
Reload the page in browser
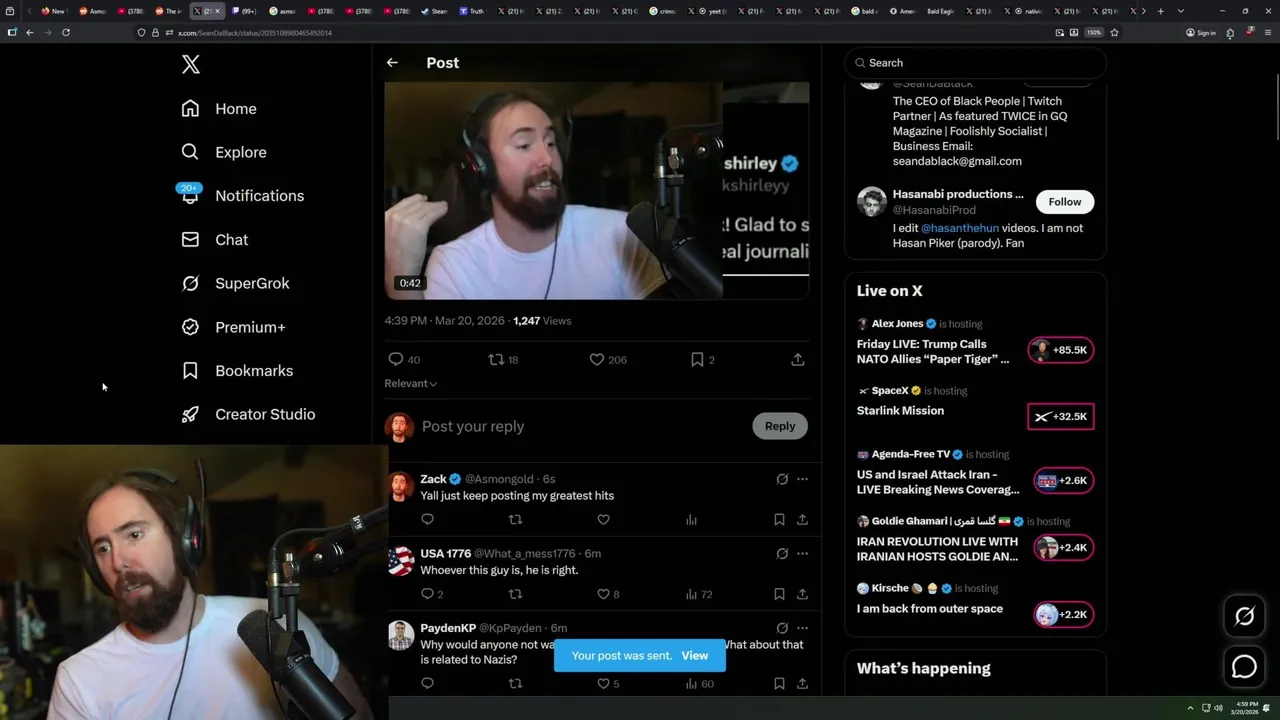(x=66, y=32)
